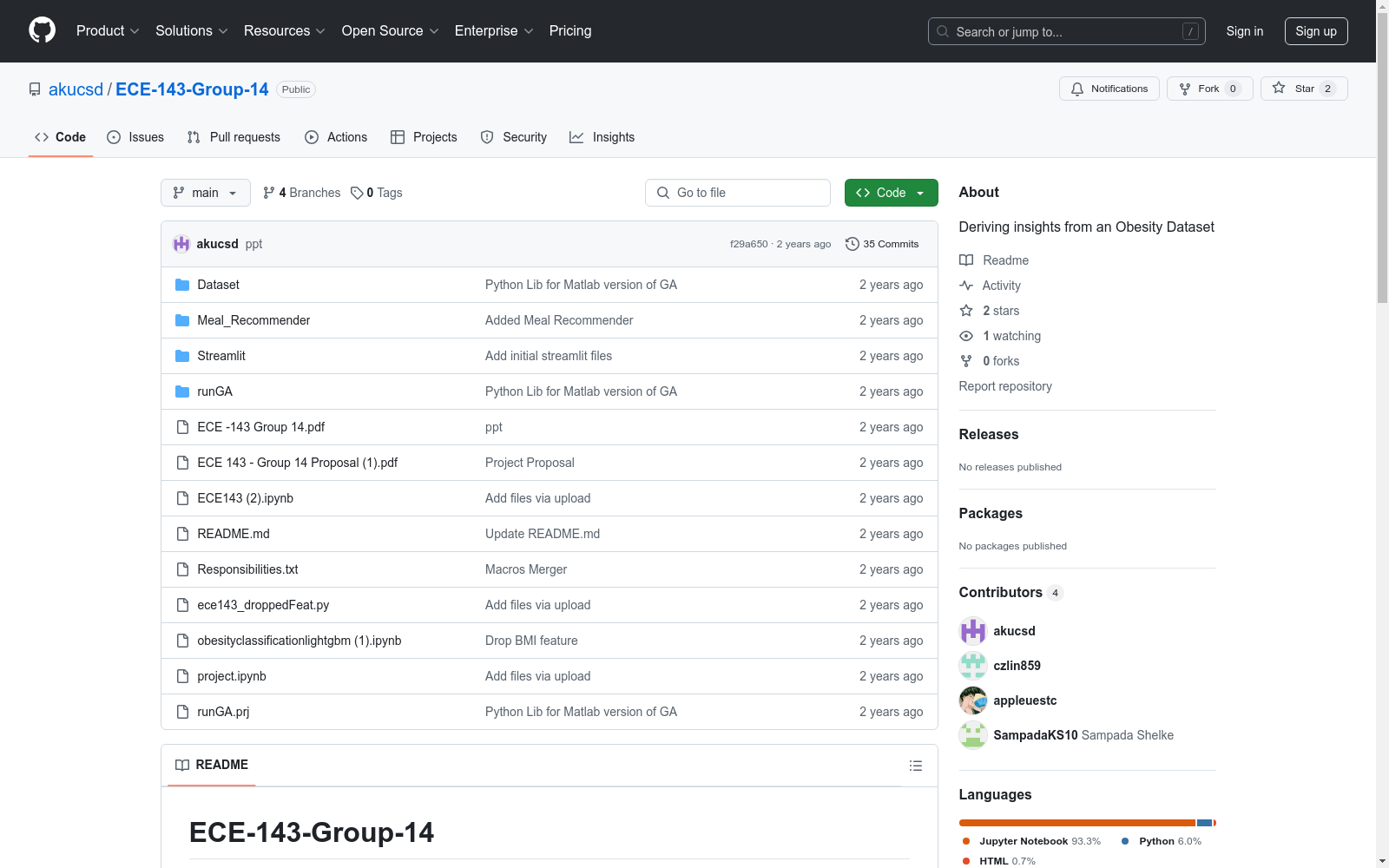Click the eye icon next to watching
The image size is (1389, 868).
(966, 336)
